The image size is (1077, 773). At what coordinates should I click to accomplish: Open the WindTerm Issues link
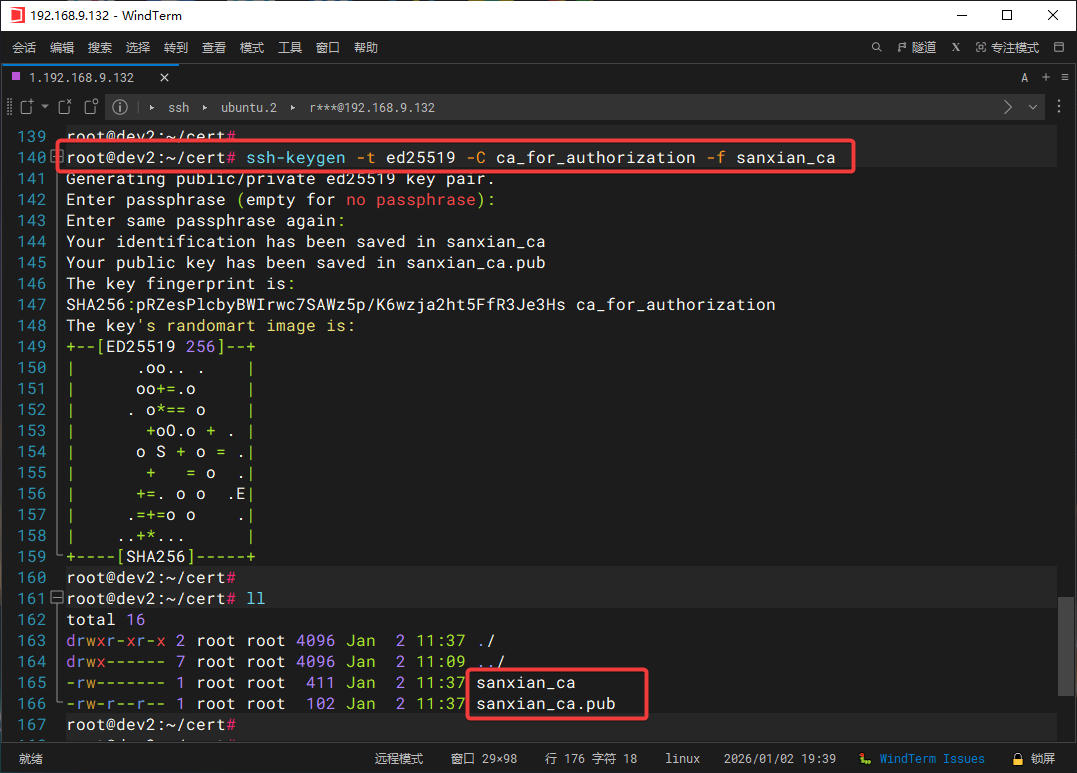932,759
